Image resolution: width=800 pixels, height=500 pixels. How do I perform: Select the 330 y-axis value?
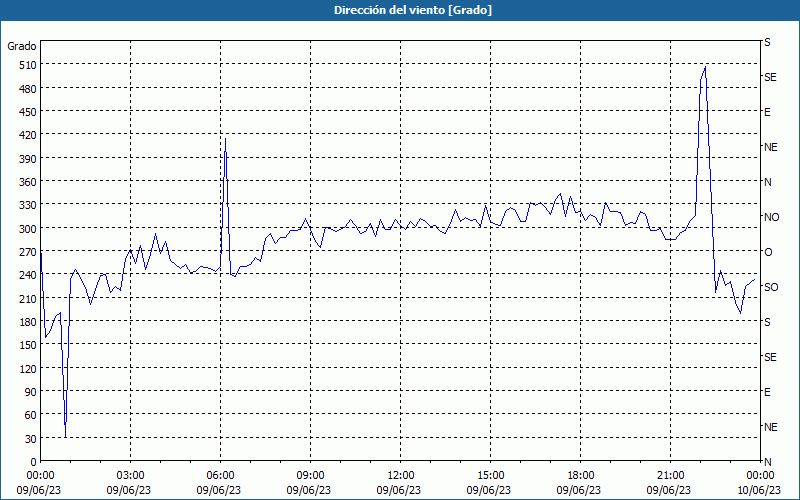[x=27, y=206]
